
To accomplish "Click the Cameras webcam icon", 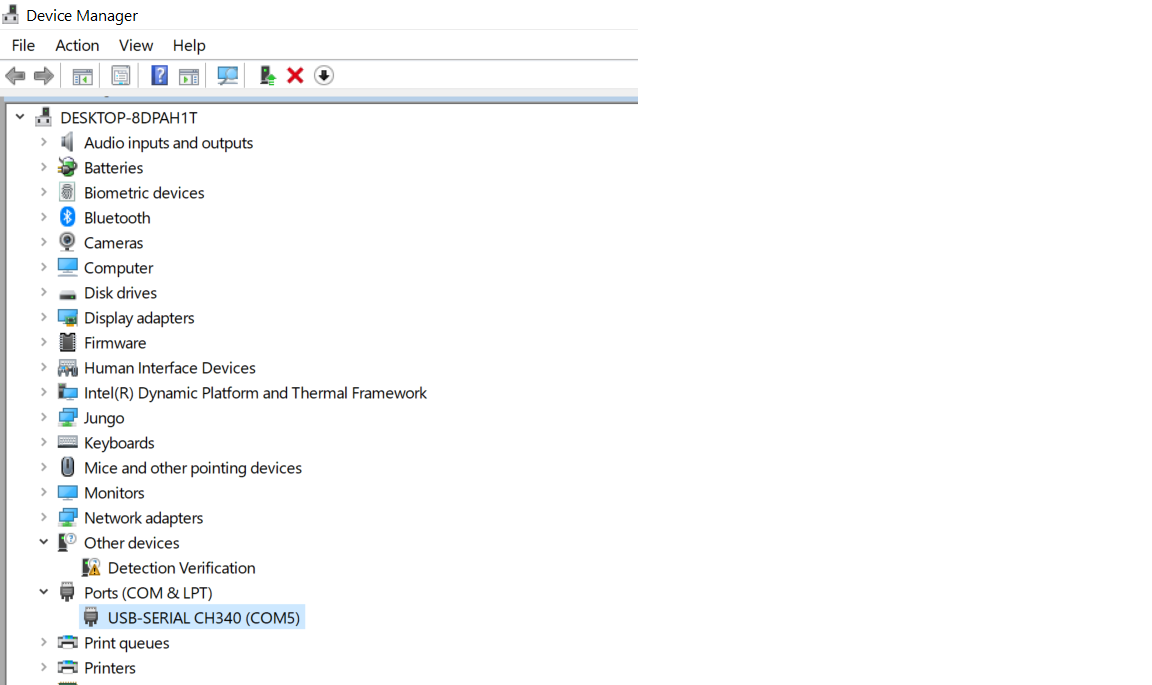I will [x=68, y=242].
